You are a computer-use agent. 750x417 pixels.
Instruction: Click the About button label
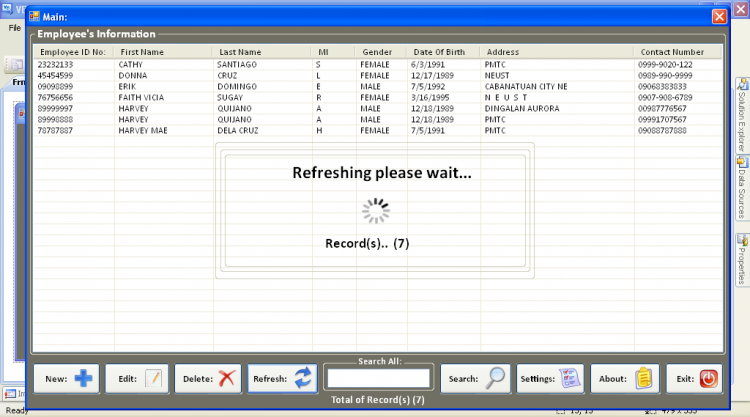click(613, 379)
